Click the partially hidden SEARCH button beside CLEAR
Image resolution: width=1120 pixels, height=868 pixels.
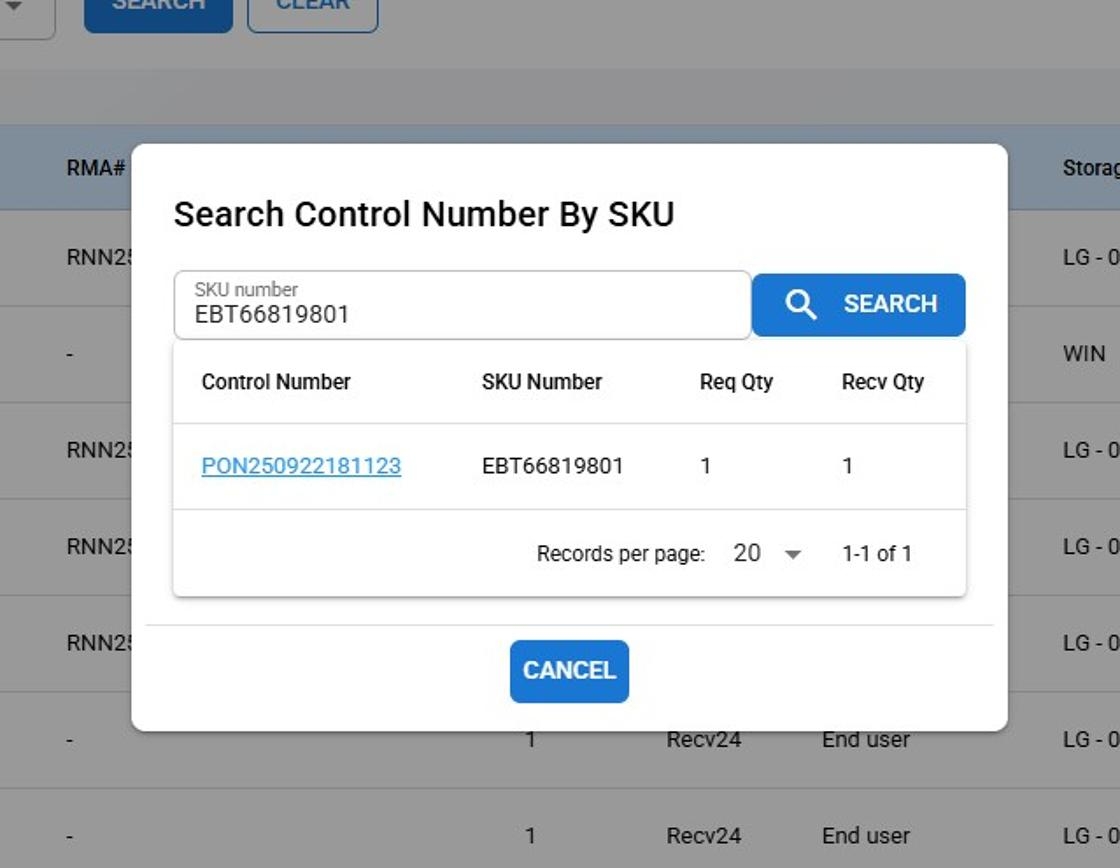[x=158, y=10]
